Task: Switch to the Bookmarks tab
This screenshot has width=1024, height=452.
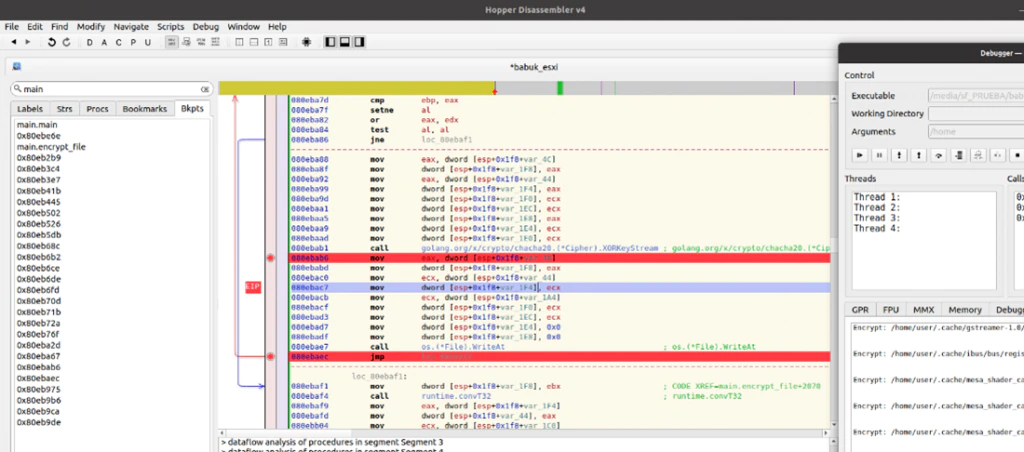Action: (x=145, y=109)
